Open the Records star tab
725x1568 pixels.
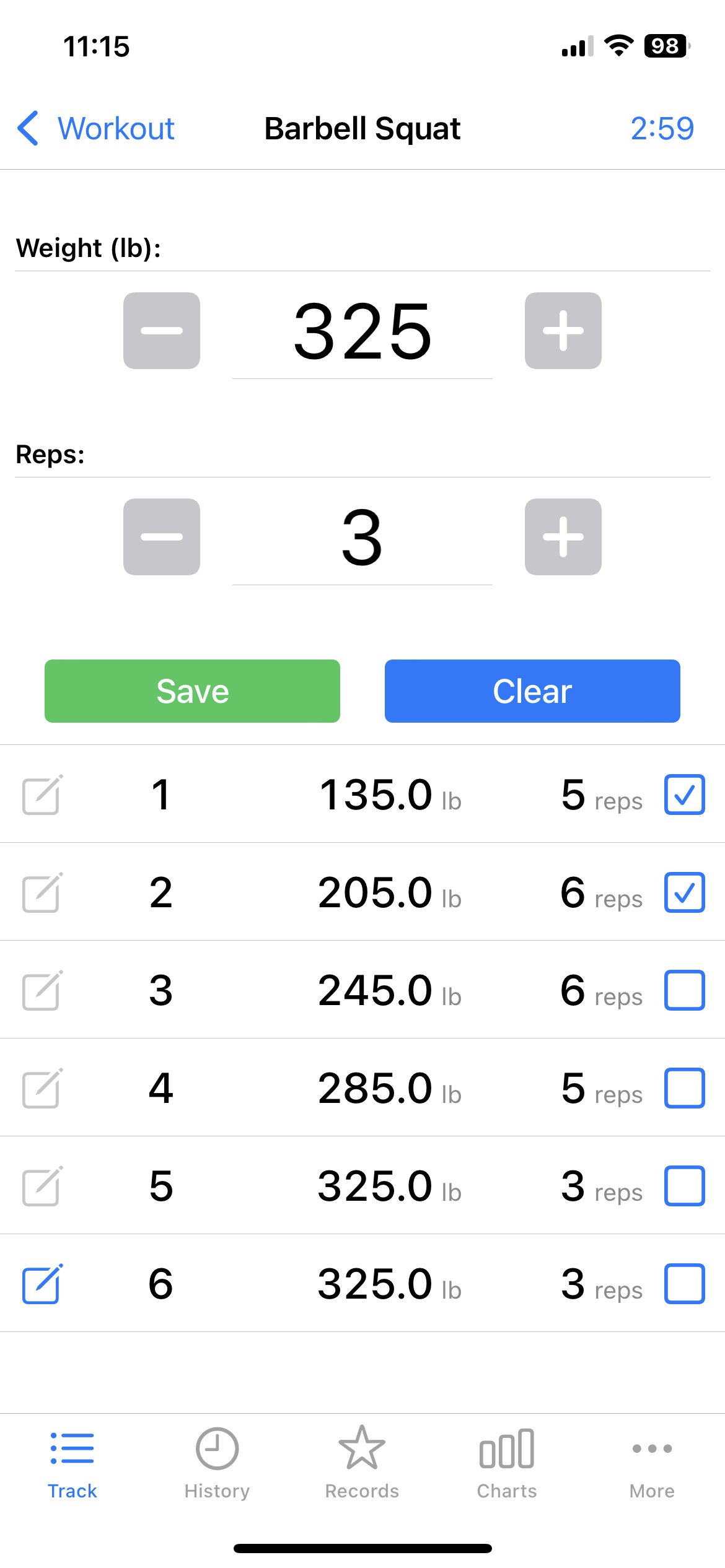click(x=362, y=1463)
